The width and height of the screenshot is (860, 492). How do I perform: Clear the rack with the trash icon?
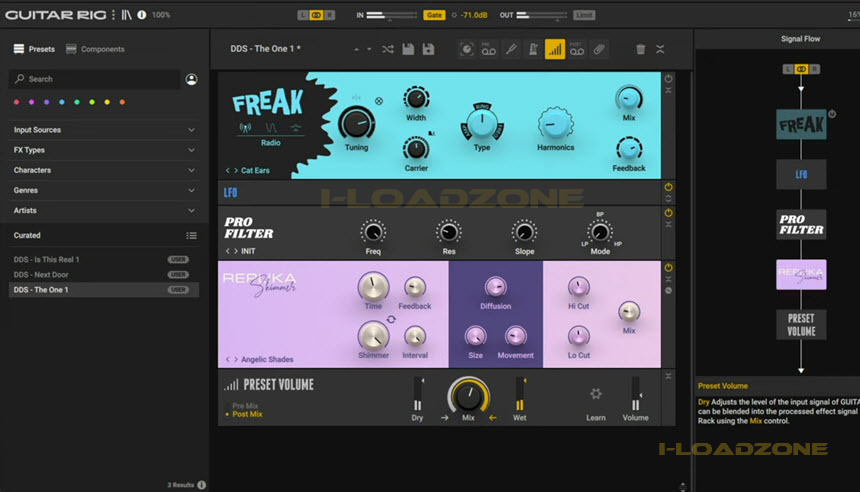point(640,49)
